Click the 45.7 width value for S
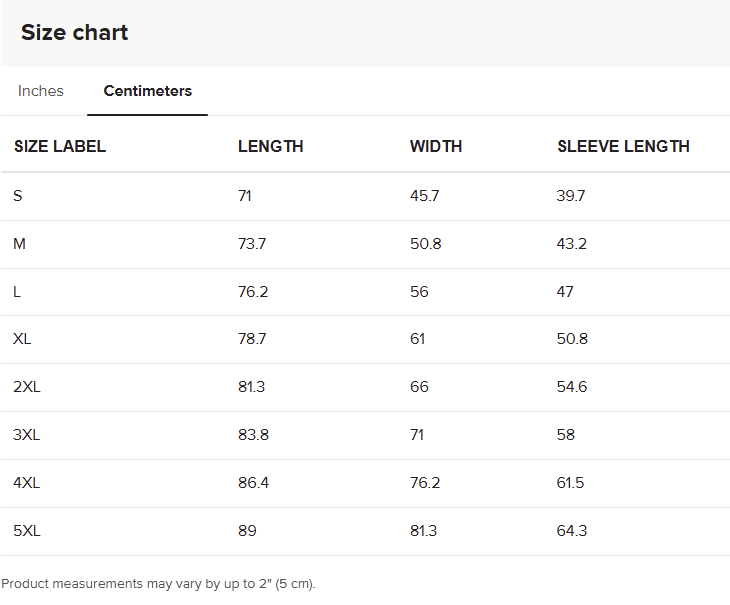This screenshot has width=730, height=605. click(424, 196)
